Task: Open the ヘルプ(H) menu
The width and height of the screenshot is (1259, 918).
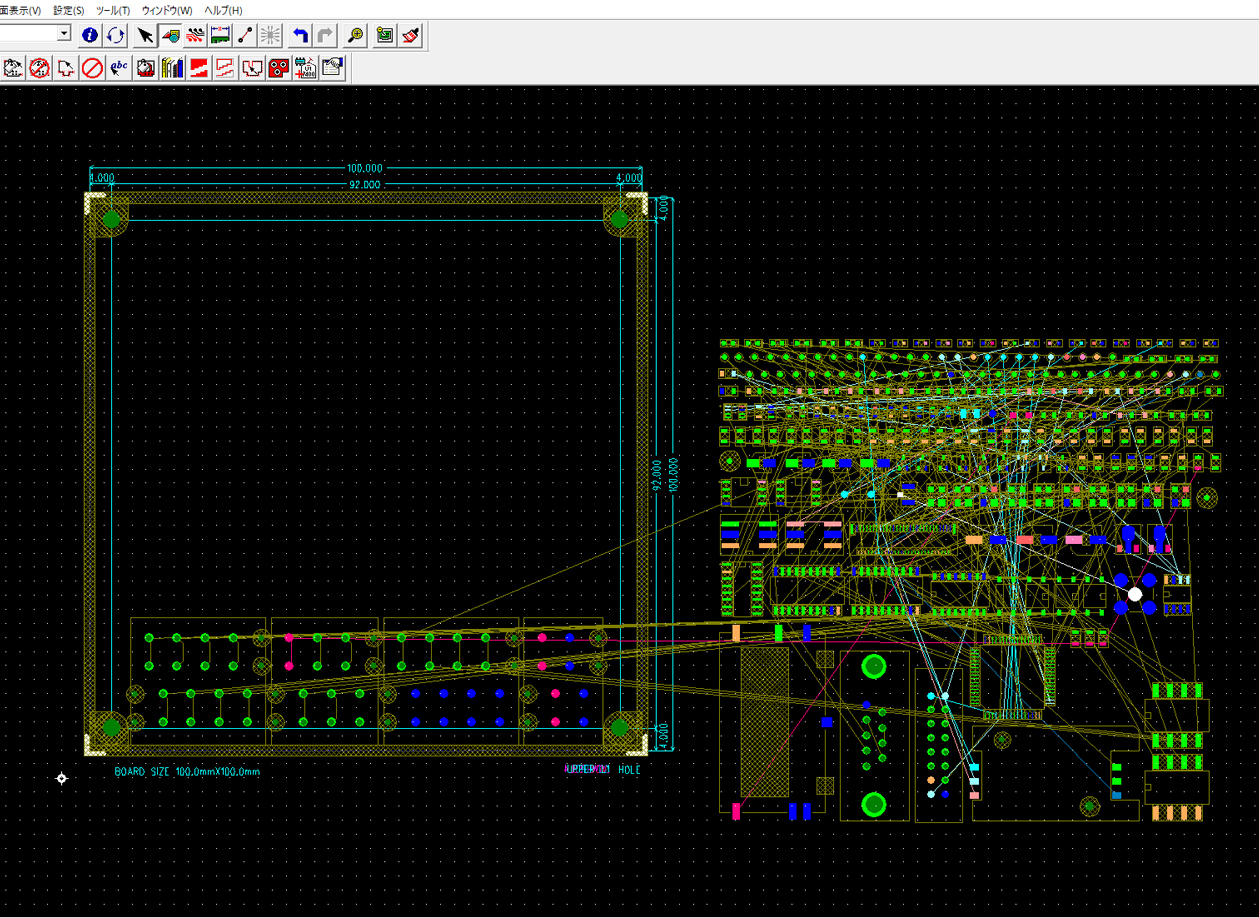Action: coord(223,10)
